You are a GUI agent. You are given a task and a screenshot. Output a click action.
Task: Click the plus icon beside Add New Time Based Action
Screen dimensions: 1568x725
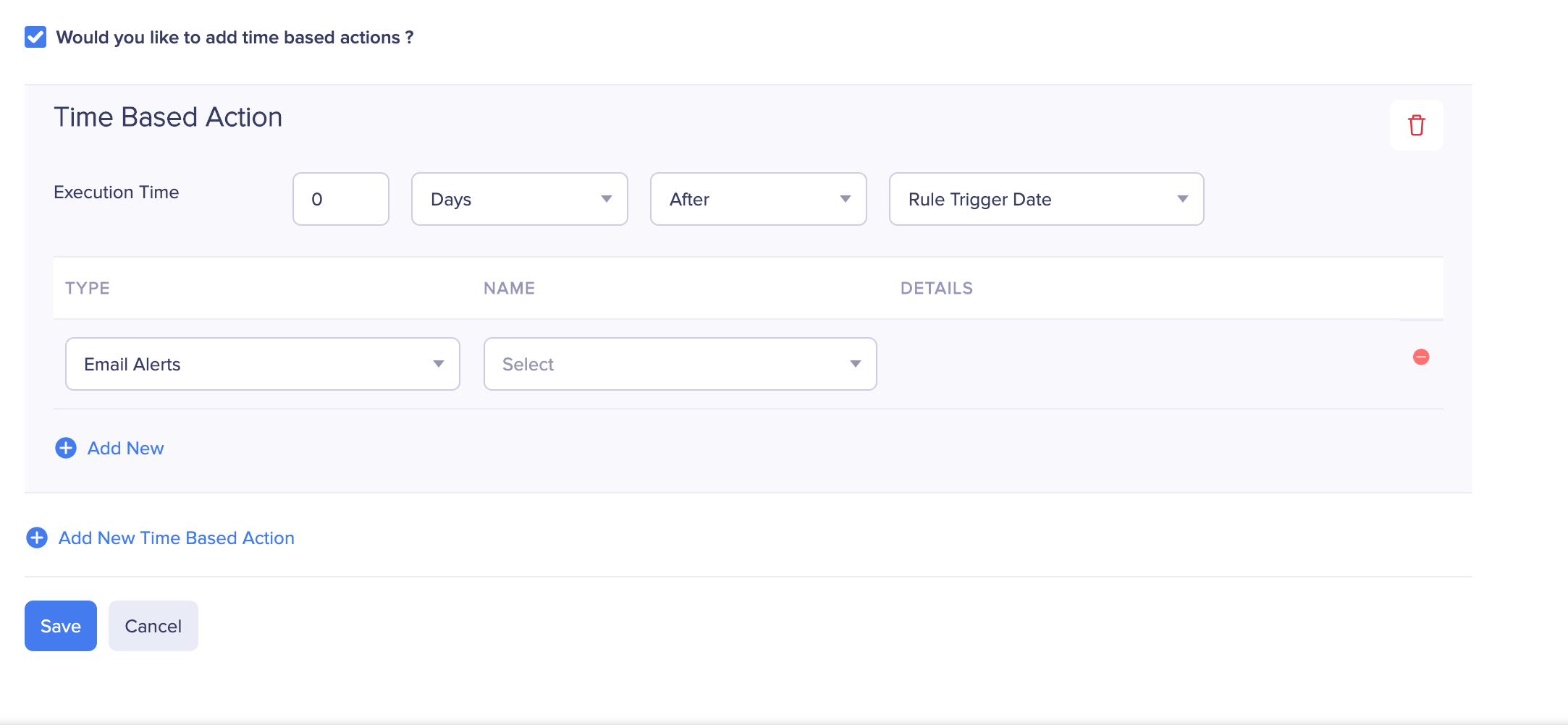36,538
